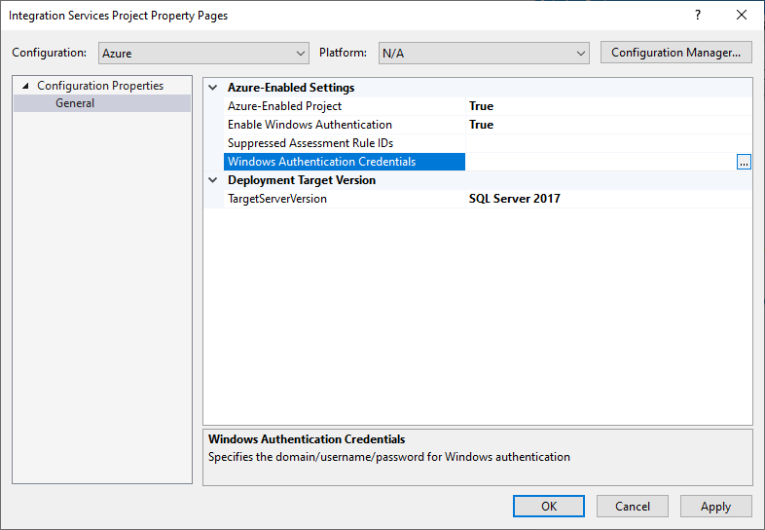This screenshot has width=765, height=530.
Task: Click True value for Azure-Enabled Project
Action: (481, 106)
